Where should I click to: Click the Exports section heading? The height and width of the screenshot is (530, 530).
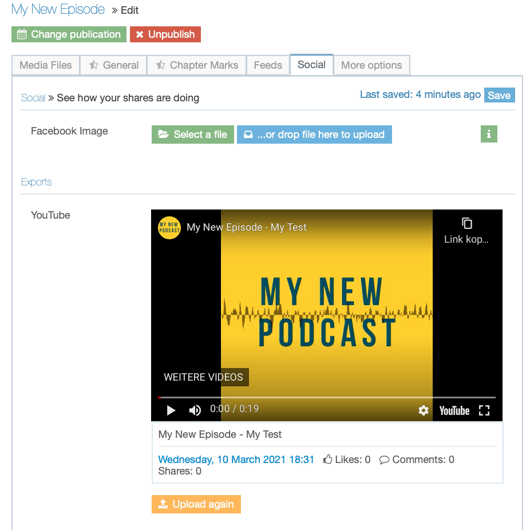pyautogui.click(x=36, y=182)
